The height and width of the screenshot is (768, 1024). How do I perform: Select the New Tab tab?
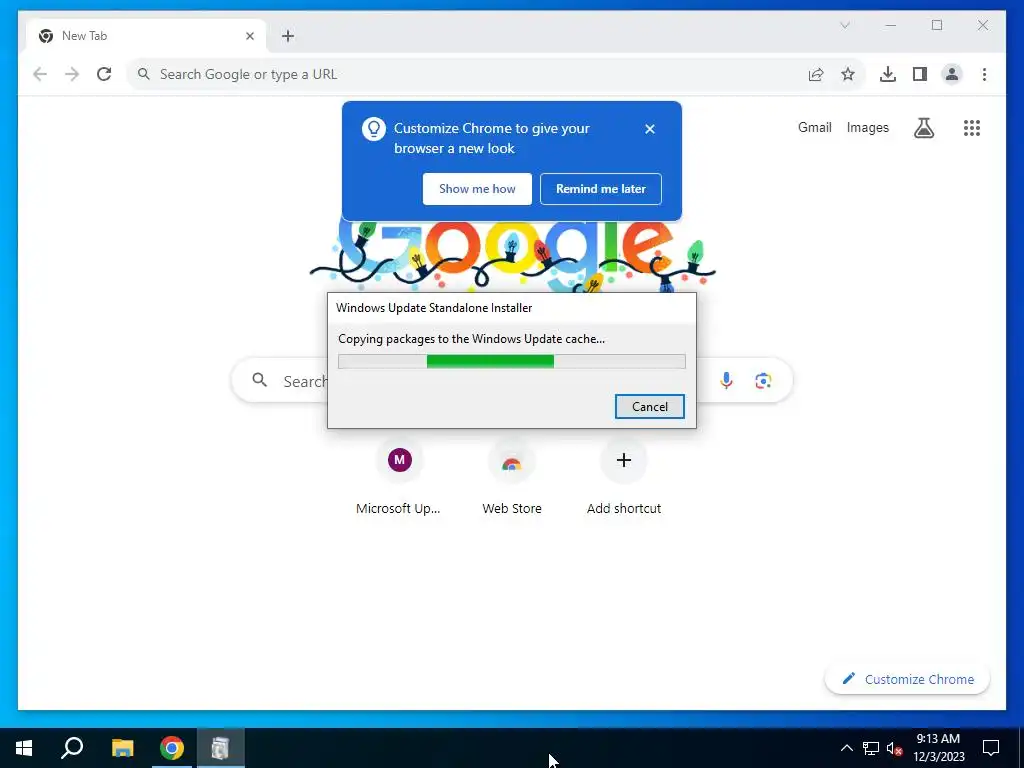pos(146,36)
